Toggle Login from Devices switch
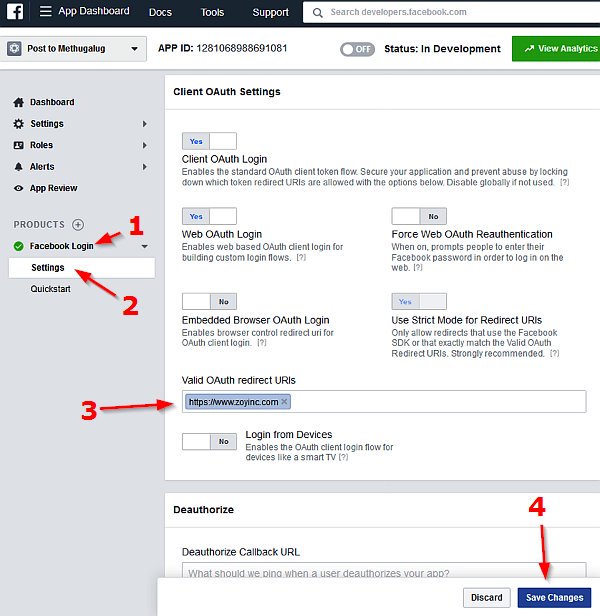Screen dimensions: 600x616 point(209,441)
